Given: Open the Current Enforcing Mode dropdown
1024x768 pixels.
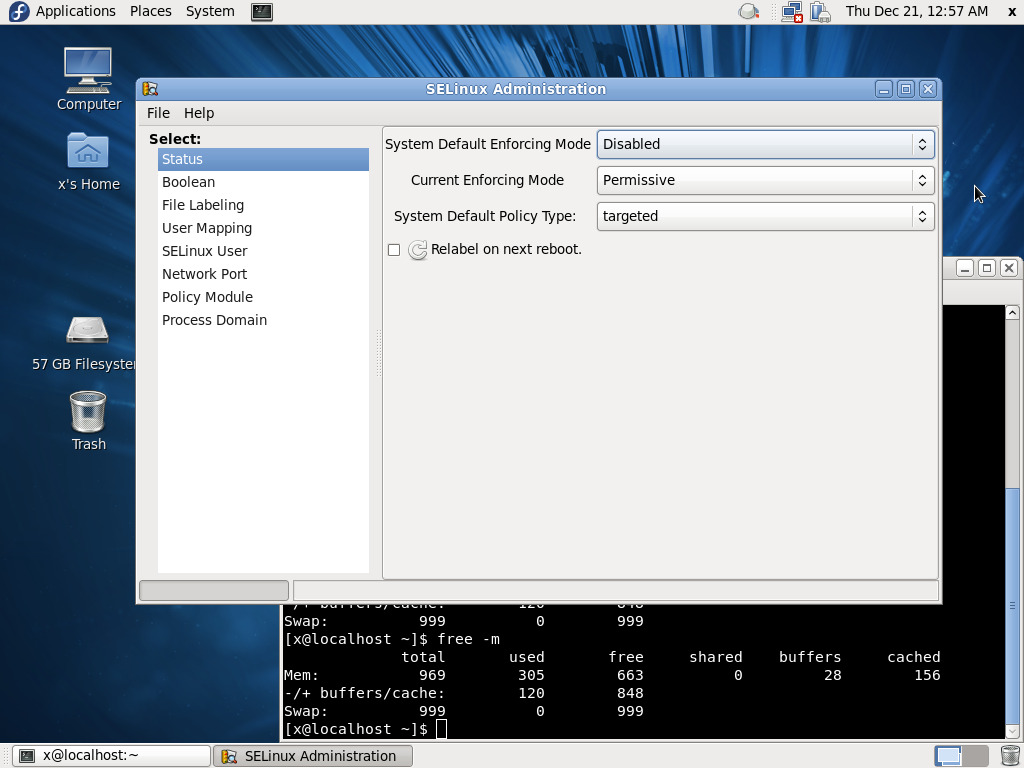Looking at the screenshot, I should tap(765, 180).
